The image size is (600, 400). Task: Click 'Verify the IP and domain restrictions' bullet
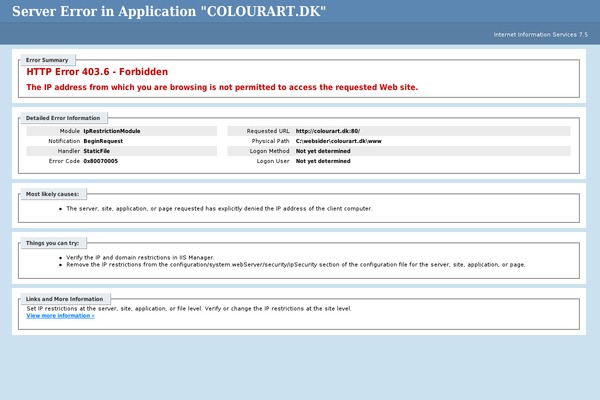tap(140, 258)
